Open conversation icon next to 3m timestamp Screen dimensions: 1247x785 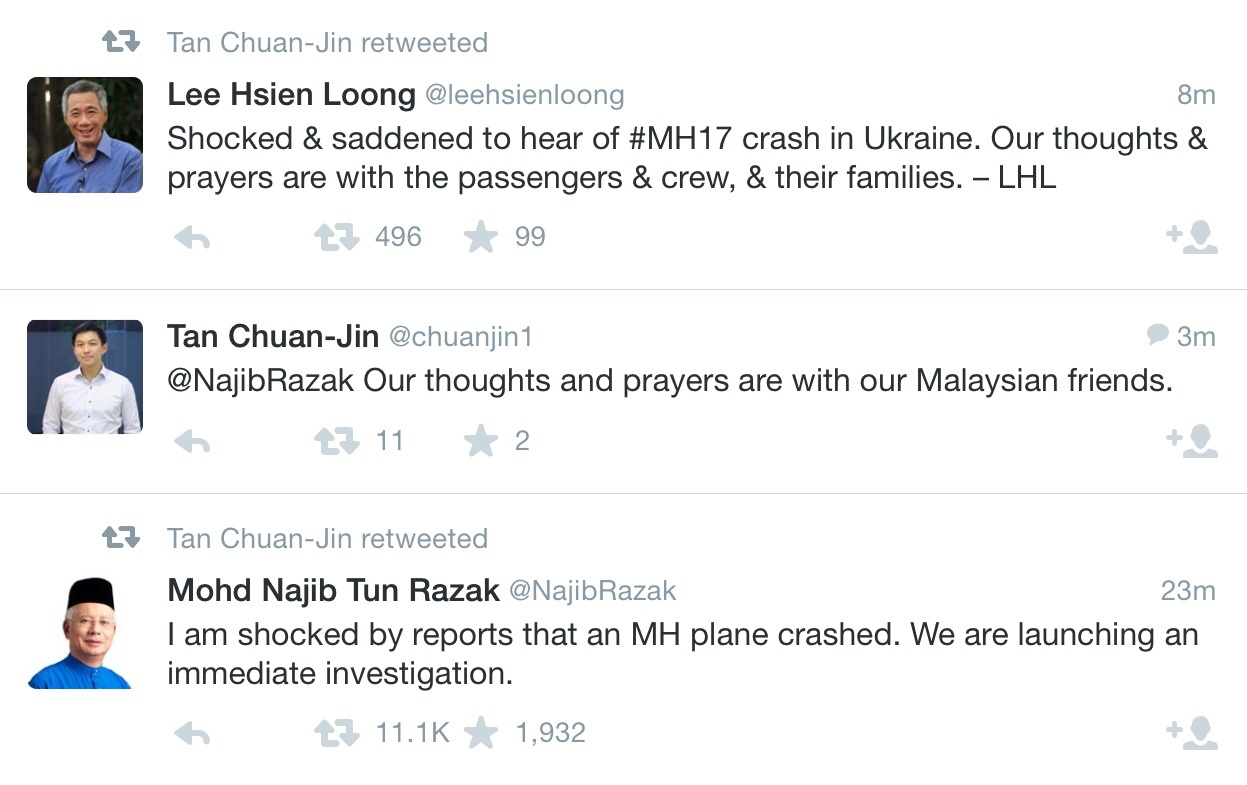1158,335
